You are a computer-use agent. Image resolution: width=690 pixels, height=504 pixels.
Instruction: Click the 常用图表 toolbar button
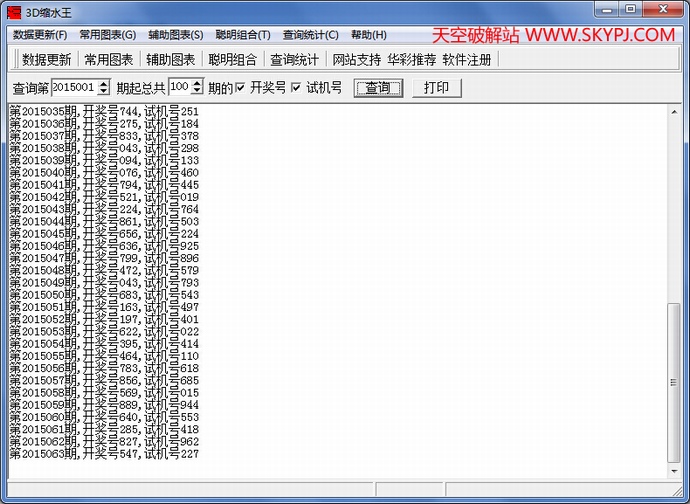(x=109, y=60)
